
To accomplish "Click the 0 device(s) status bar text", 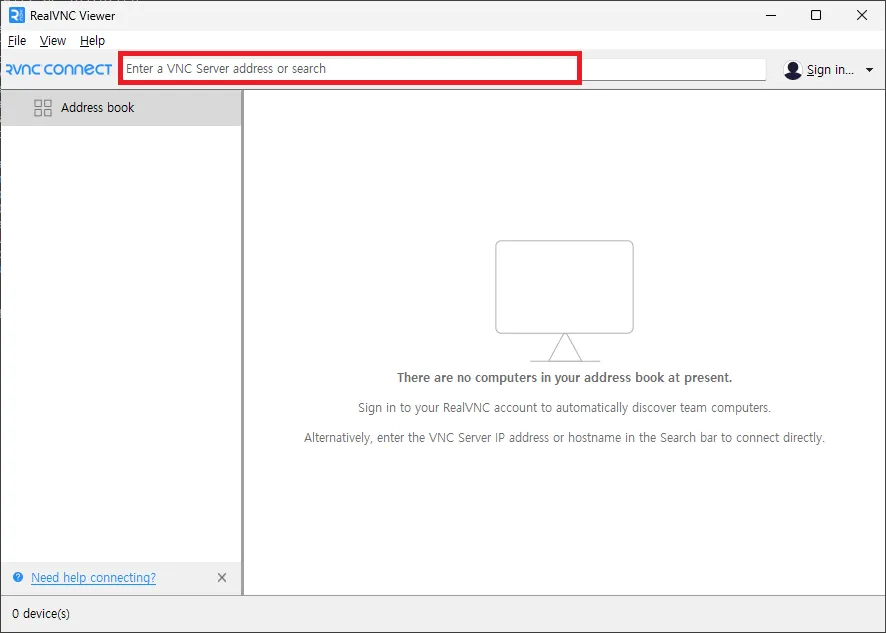I will tap(40, 614).
